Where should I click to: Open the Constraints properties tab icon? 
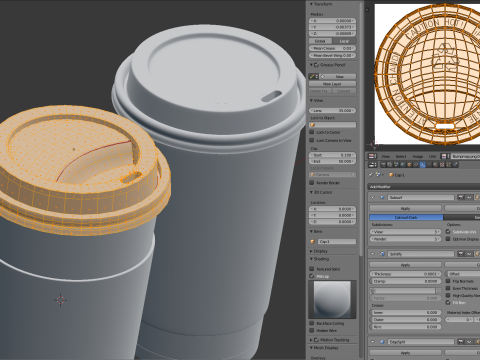coord(415,165)
